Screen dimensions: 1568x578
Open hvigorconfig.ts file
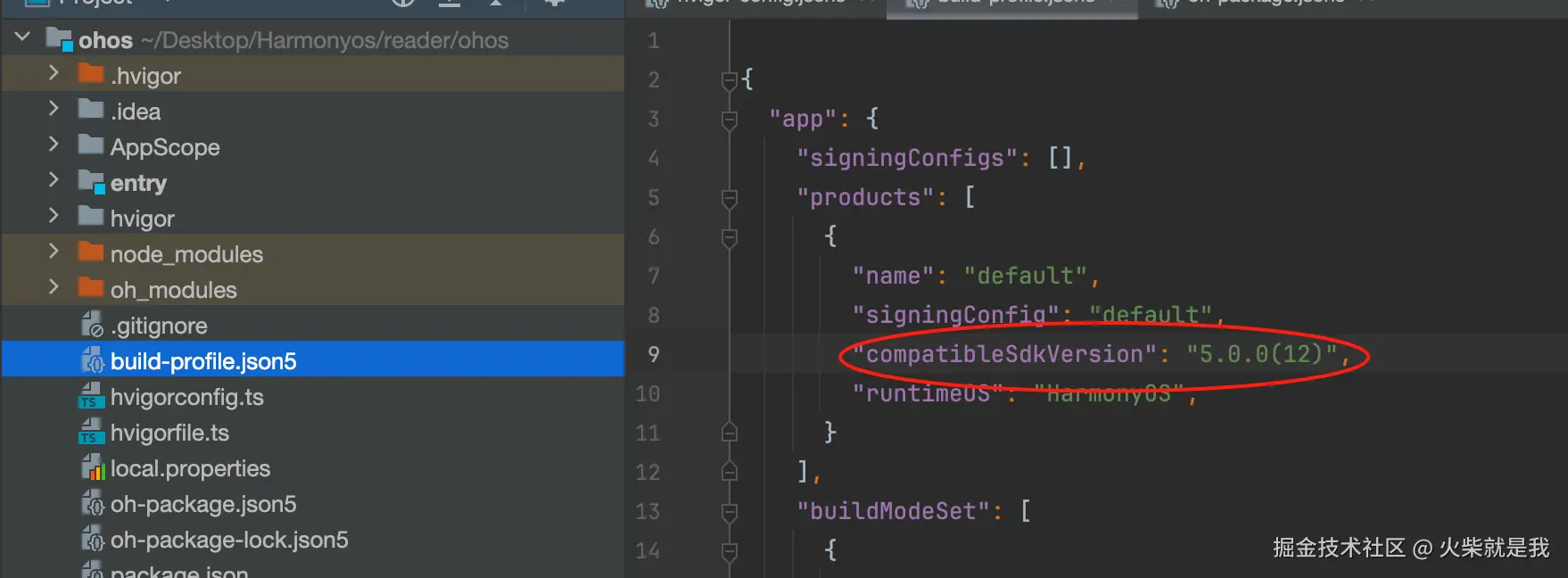(186, 397)
